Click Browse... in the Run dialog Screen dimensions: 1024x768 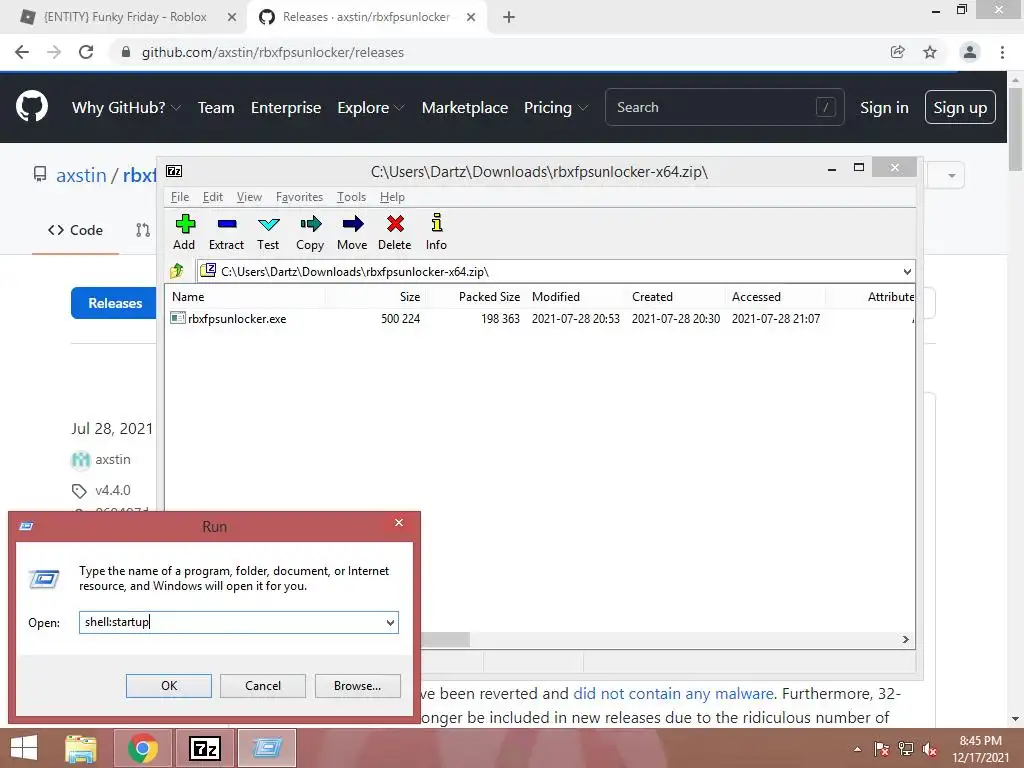click(357, 686)
